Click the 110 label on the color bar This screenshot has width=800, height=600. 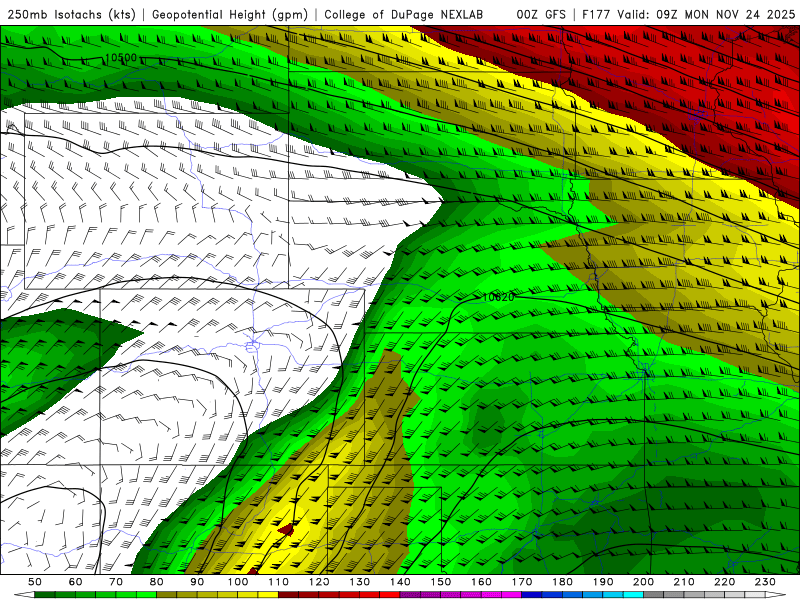(x=279, y=582)
